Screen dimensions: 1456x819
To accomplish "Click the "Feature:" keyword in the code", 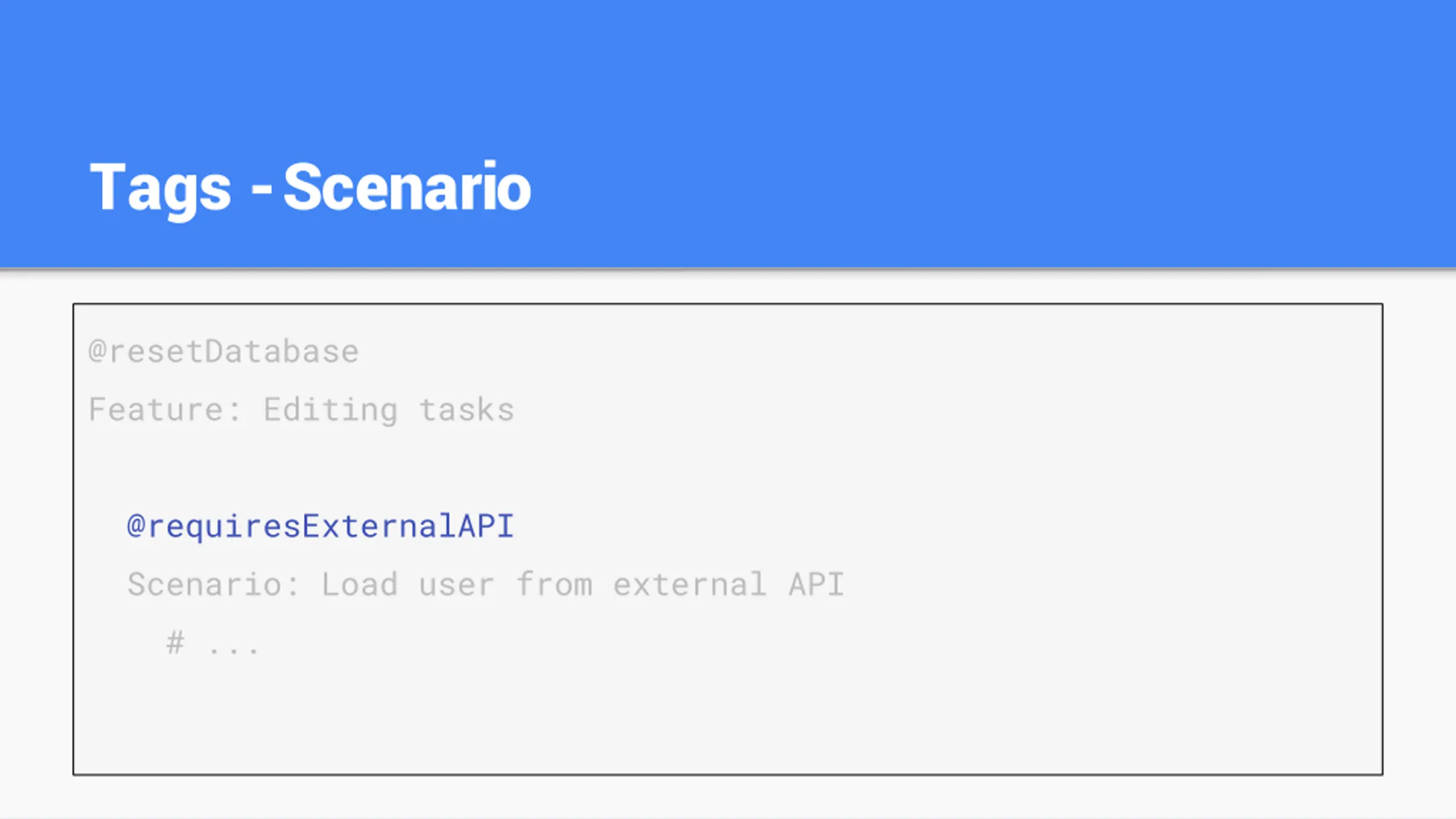I will (165, 409).
